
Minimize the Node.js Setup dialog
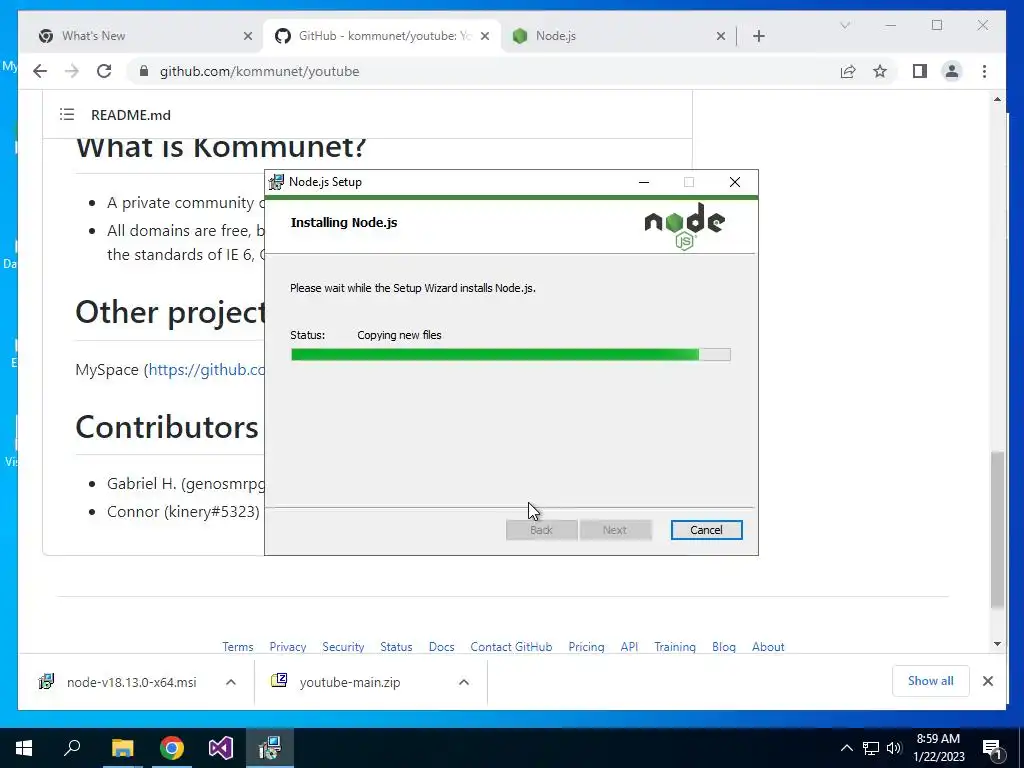pos(644,182)
